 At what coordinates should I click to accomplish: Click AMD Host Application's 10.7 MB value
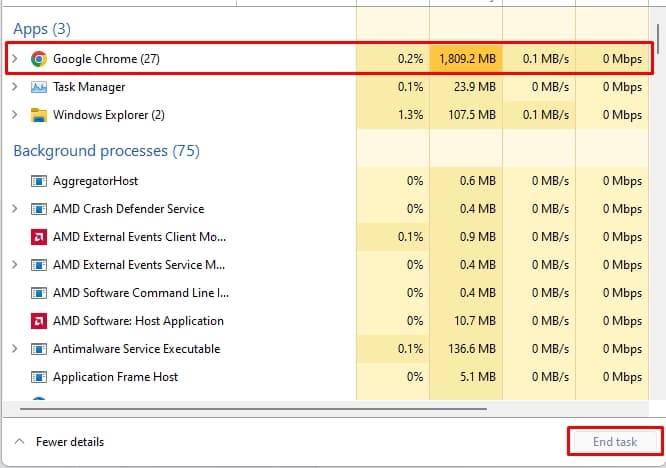(x=475, y=321)
